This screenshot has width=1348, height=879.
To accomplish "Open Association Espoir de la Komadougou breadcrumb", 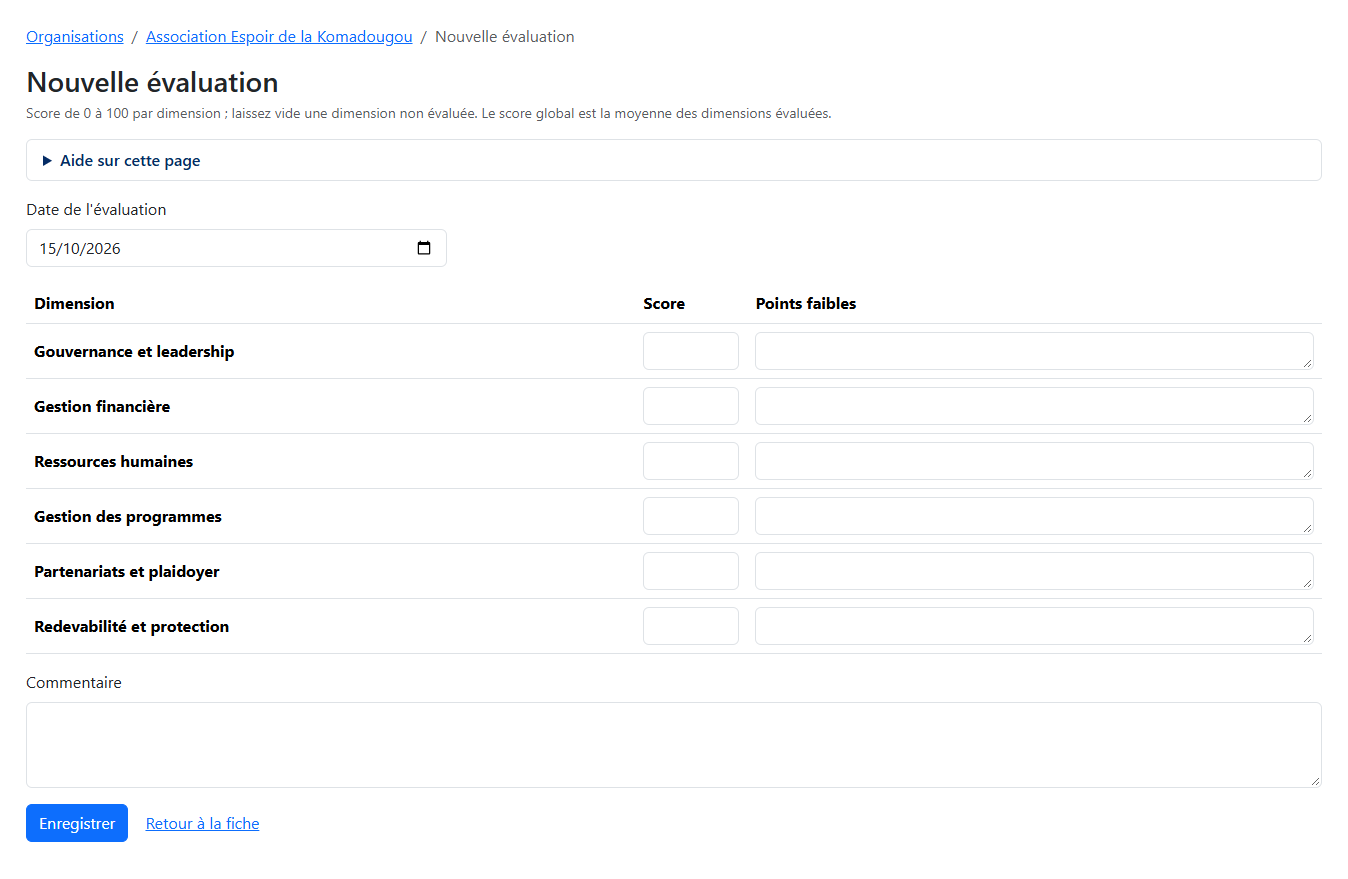I will (x=279, y=37).
